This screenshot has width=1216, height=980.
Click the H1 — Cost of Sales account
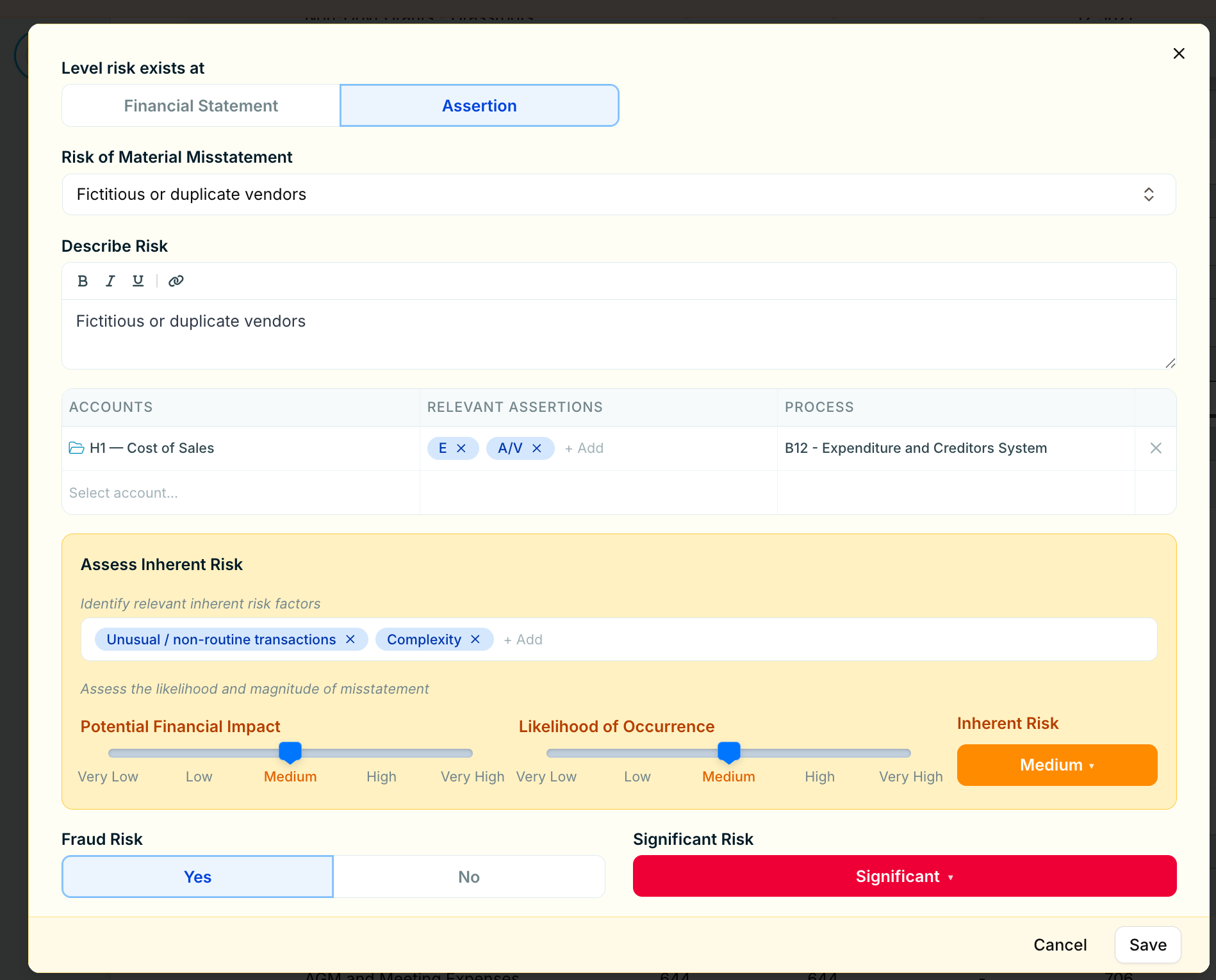point(152,448)
